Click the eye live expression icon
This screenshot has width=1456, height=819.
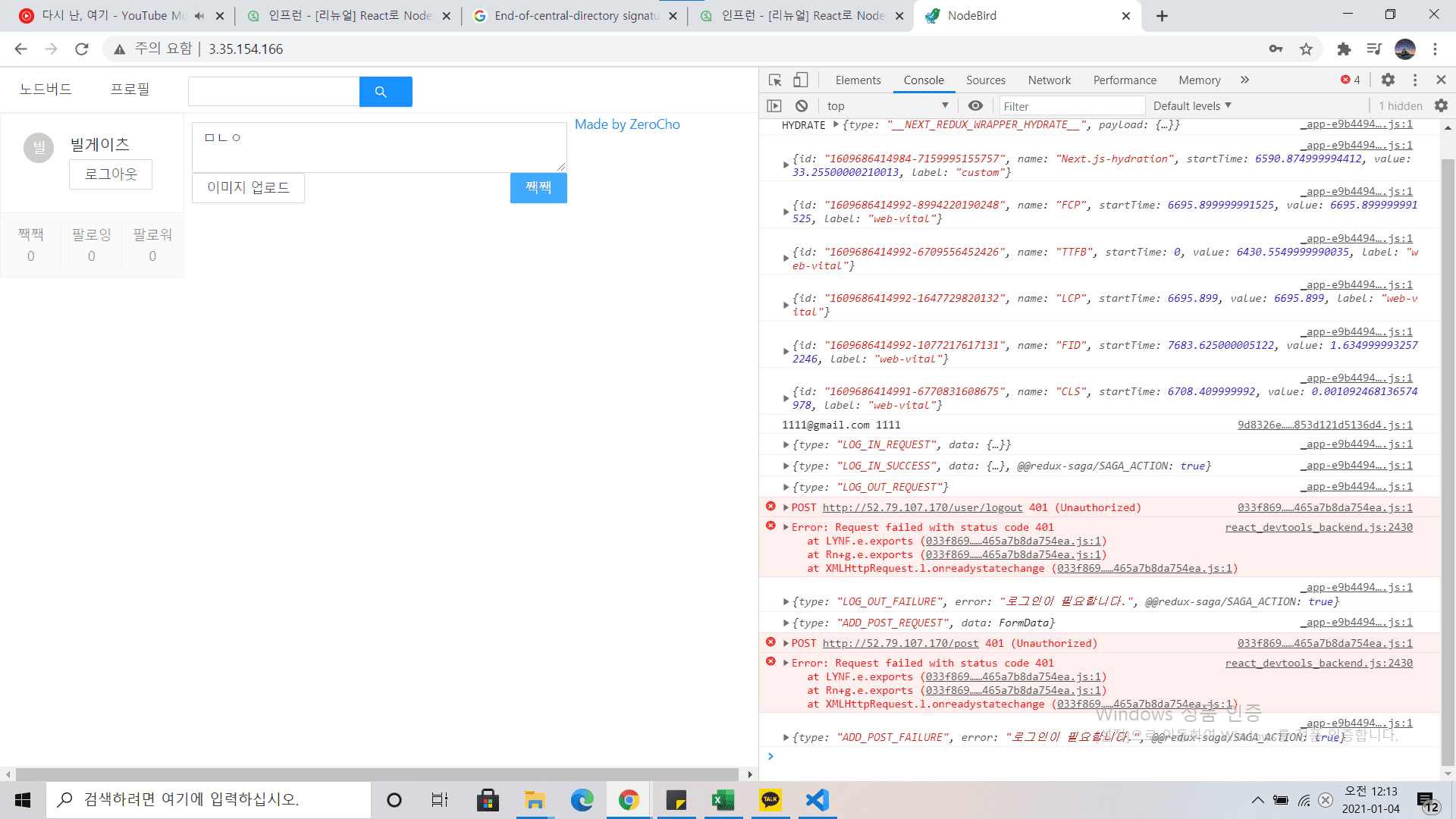pos(976,105)
